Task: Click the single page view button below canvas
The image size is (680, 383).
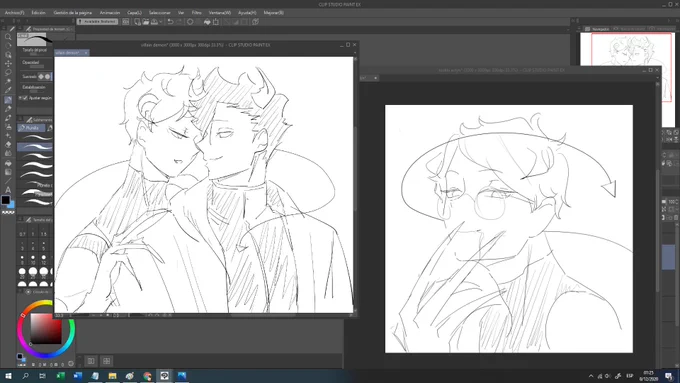Action: (91, 361)
